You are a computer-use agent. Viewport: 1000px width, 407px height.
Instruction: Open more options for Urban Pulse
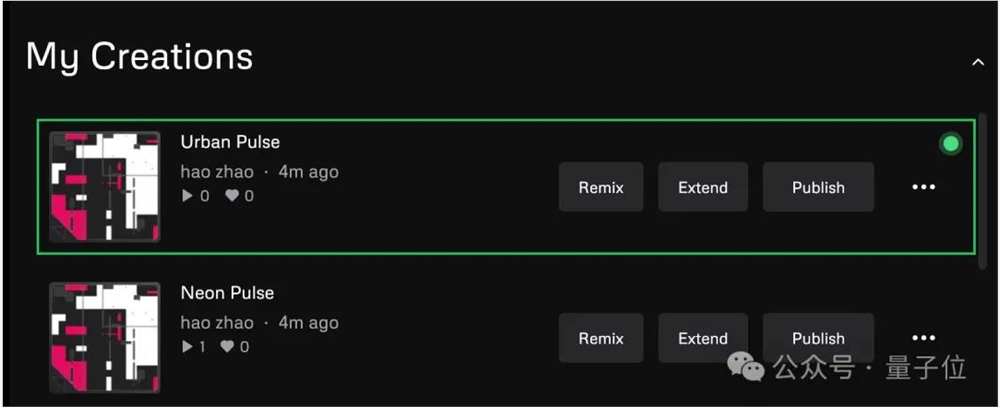pyautogui.click(x=923, y=187)
